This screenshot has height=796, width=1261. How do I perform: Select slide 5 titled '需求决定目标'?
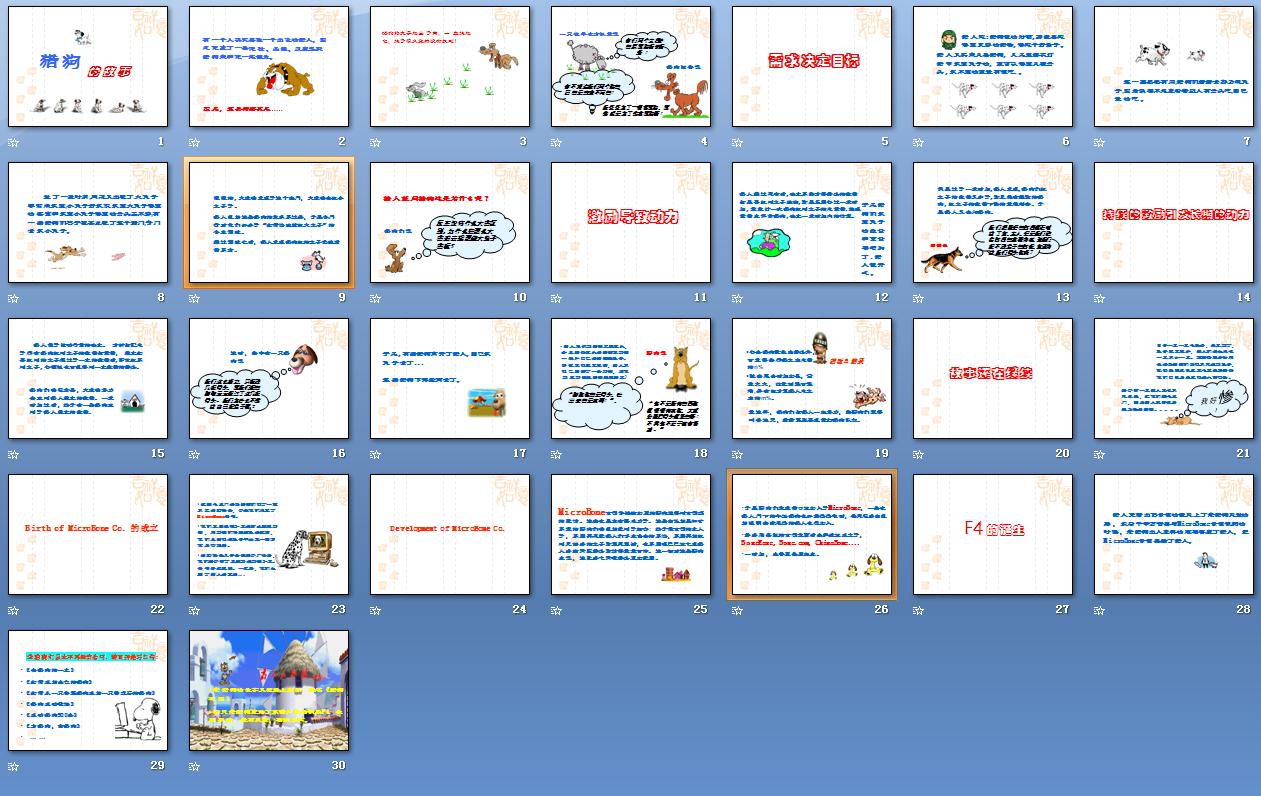812,66
